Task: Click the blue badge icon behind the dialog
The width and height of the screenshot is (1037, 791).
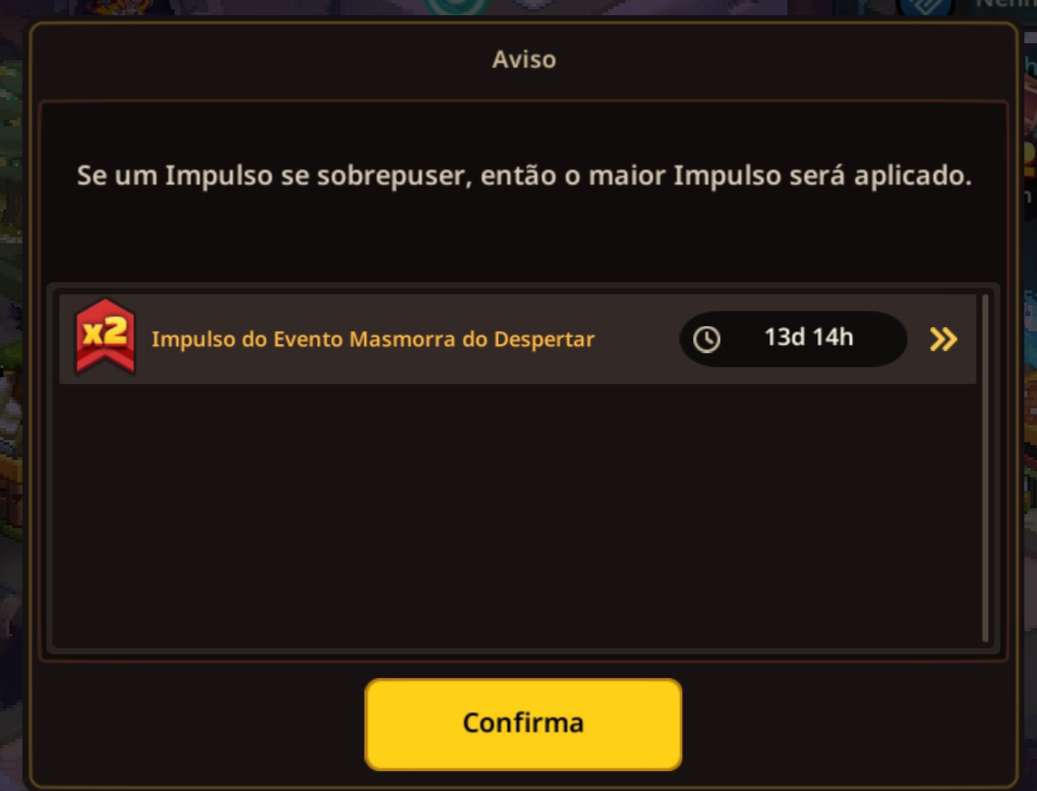Action: click(925, 7)
